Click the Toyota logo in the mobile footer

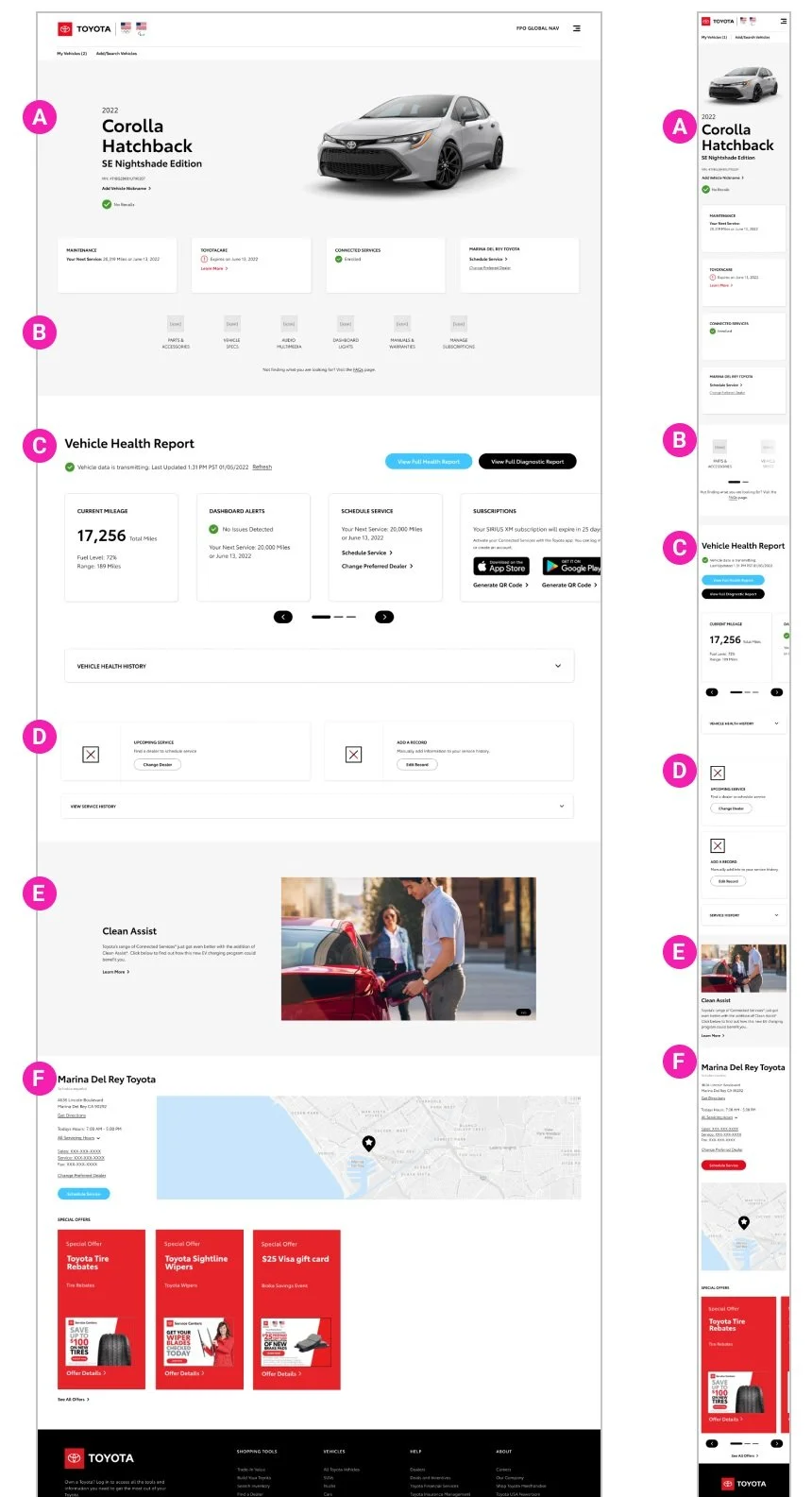coord(744,1484)
